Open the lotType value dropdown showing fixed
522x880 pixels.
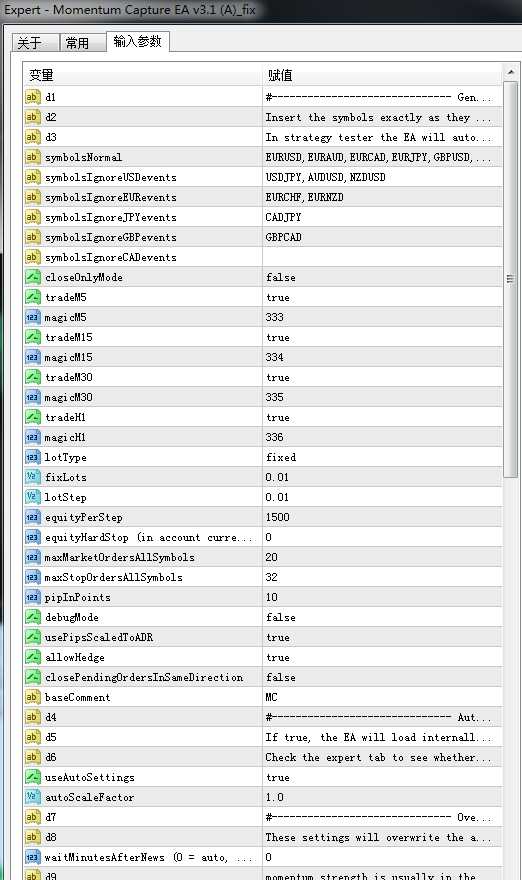click(382, 457)
